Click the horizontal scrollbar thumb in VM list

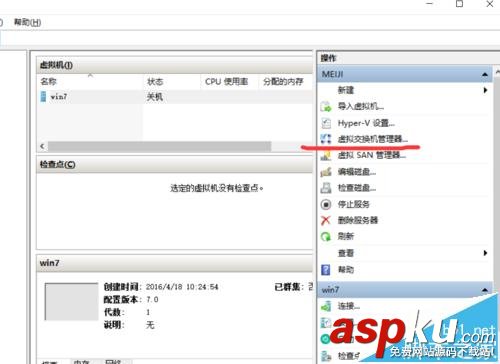pyautogui.click(x=160, y=146)
